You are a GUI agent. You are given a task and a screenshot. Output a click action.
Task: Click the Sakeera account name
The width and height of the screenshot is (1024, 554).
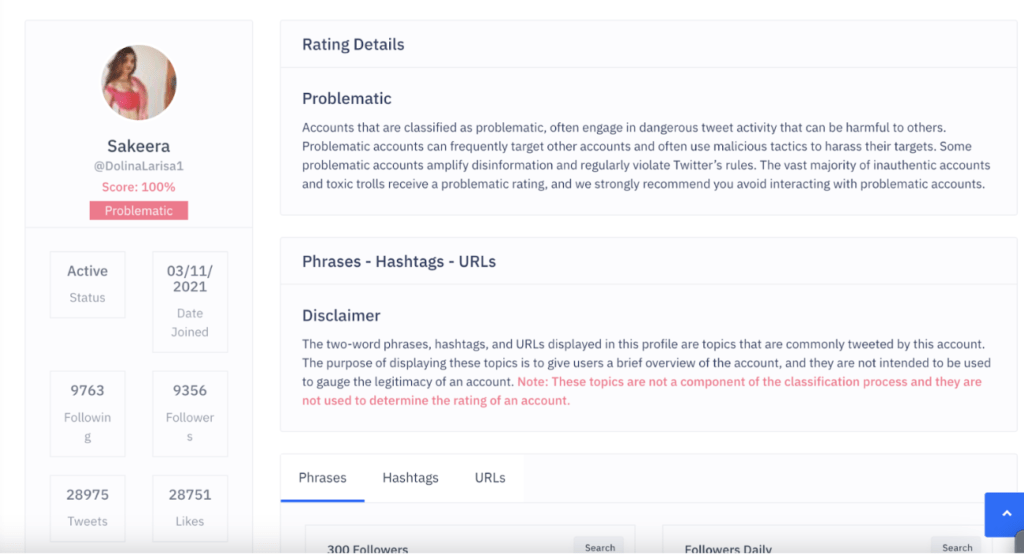(139, 146)
